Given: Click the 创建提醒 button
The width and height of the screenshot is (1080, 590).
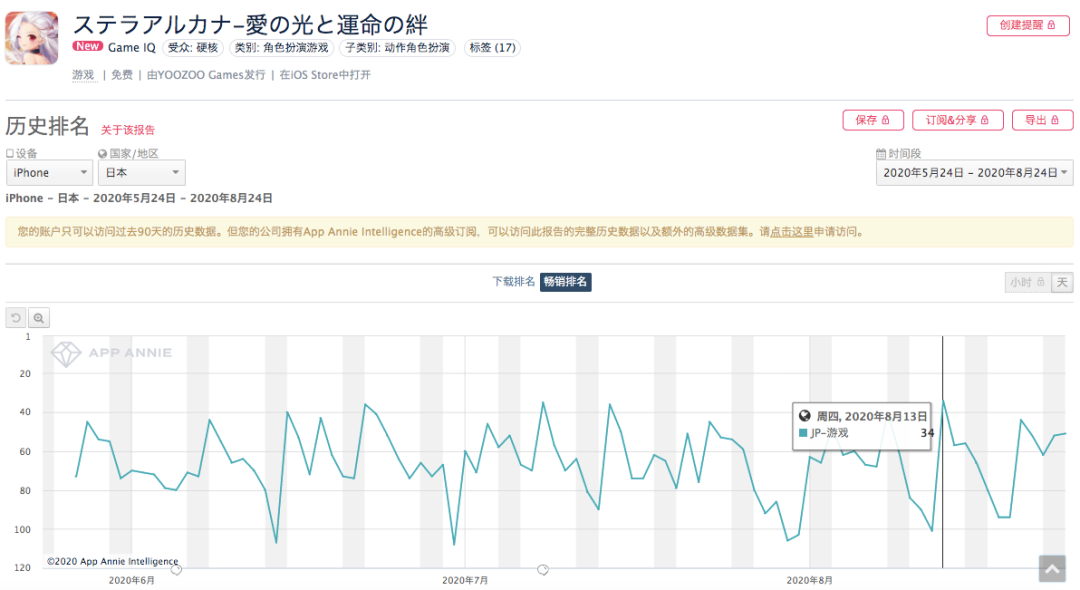Looking at the screenshot, I should point(1027,26).
